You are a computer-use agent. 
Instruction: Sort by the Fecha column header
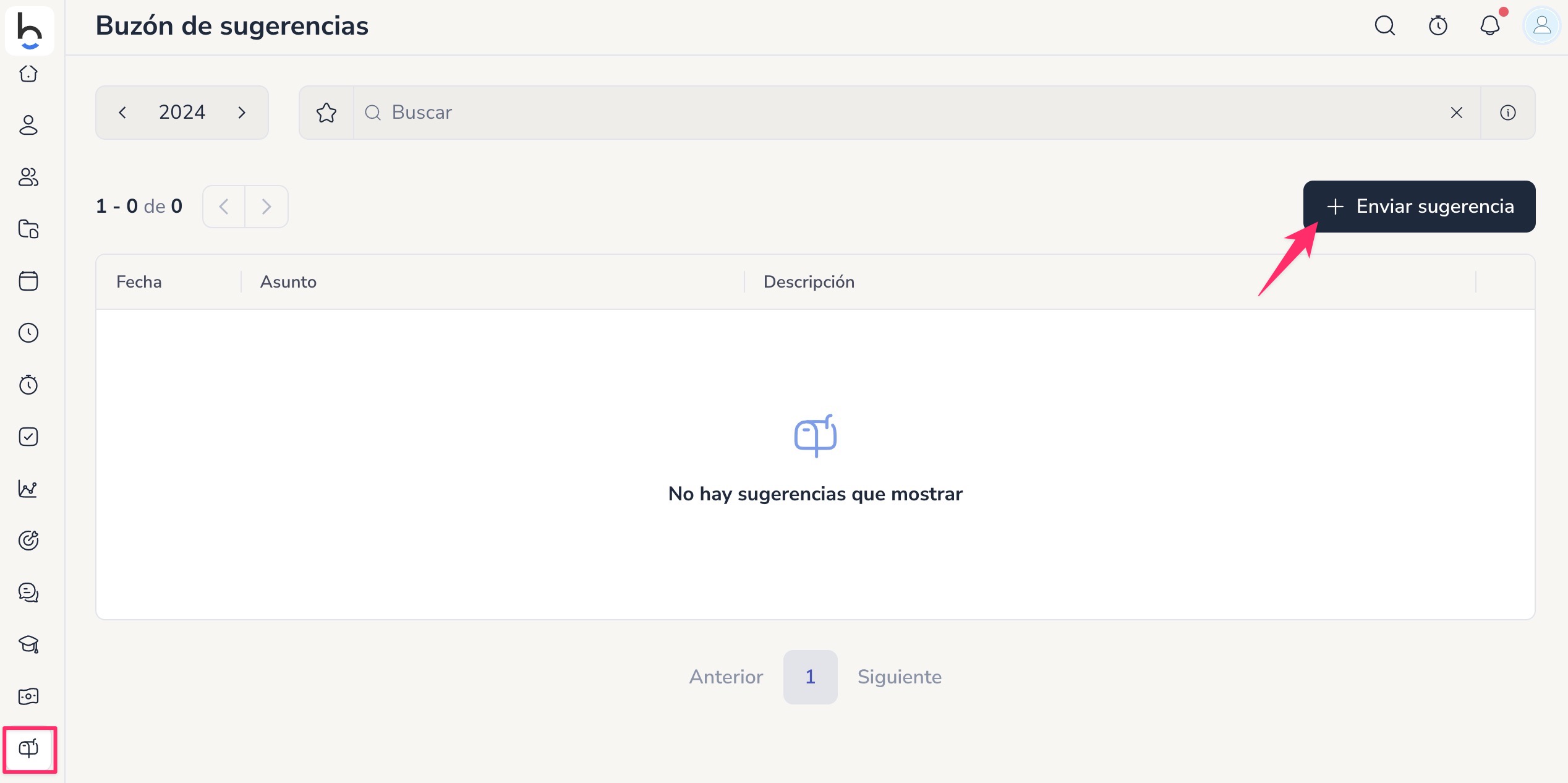coord(139,282)
